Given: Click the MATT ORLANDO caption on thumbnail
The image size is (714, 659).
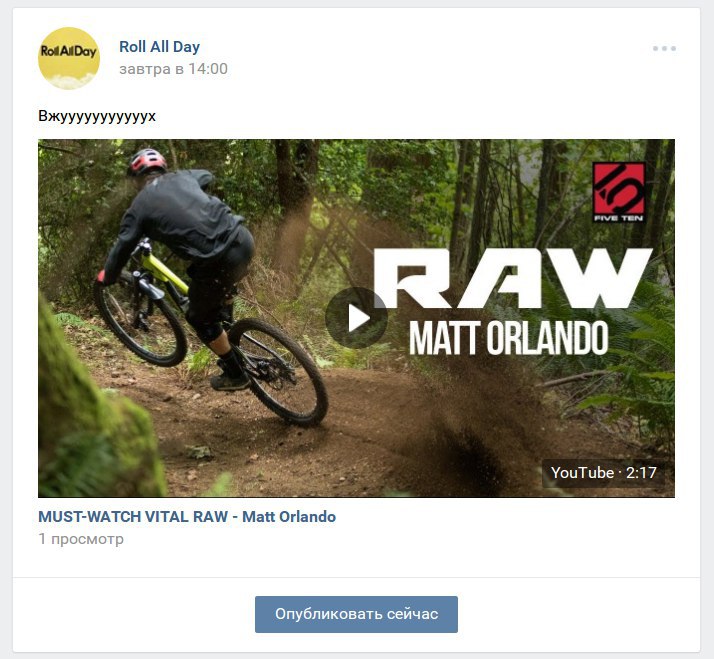Looking at the screenshot, I should [x=509, y=337].
